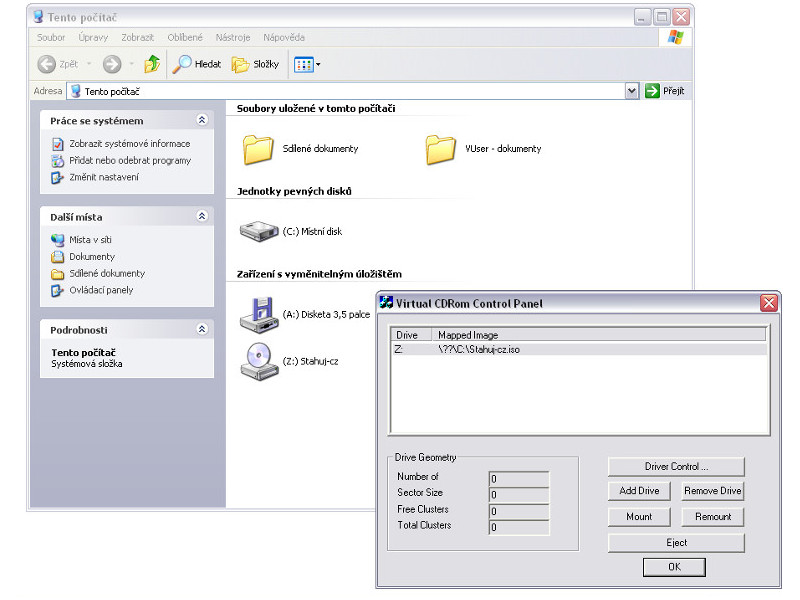Click the Přejít go button
The width and height of the screenshot is (800, 600).
coord(664,91)
